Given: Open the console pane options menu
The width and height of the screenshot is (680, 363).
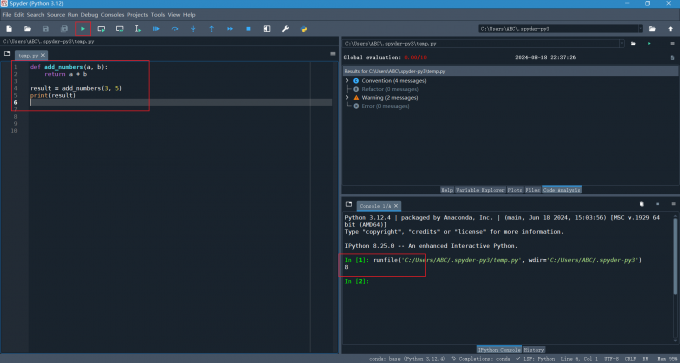Looking at the screenshot, I should [673, 204].
